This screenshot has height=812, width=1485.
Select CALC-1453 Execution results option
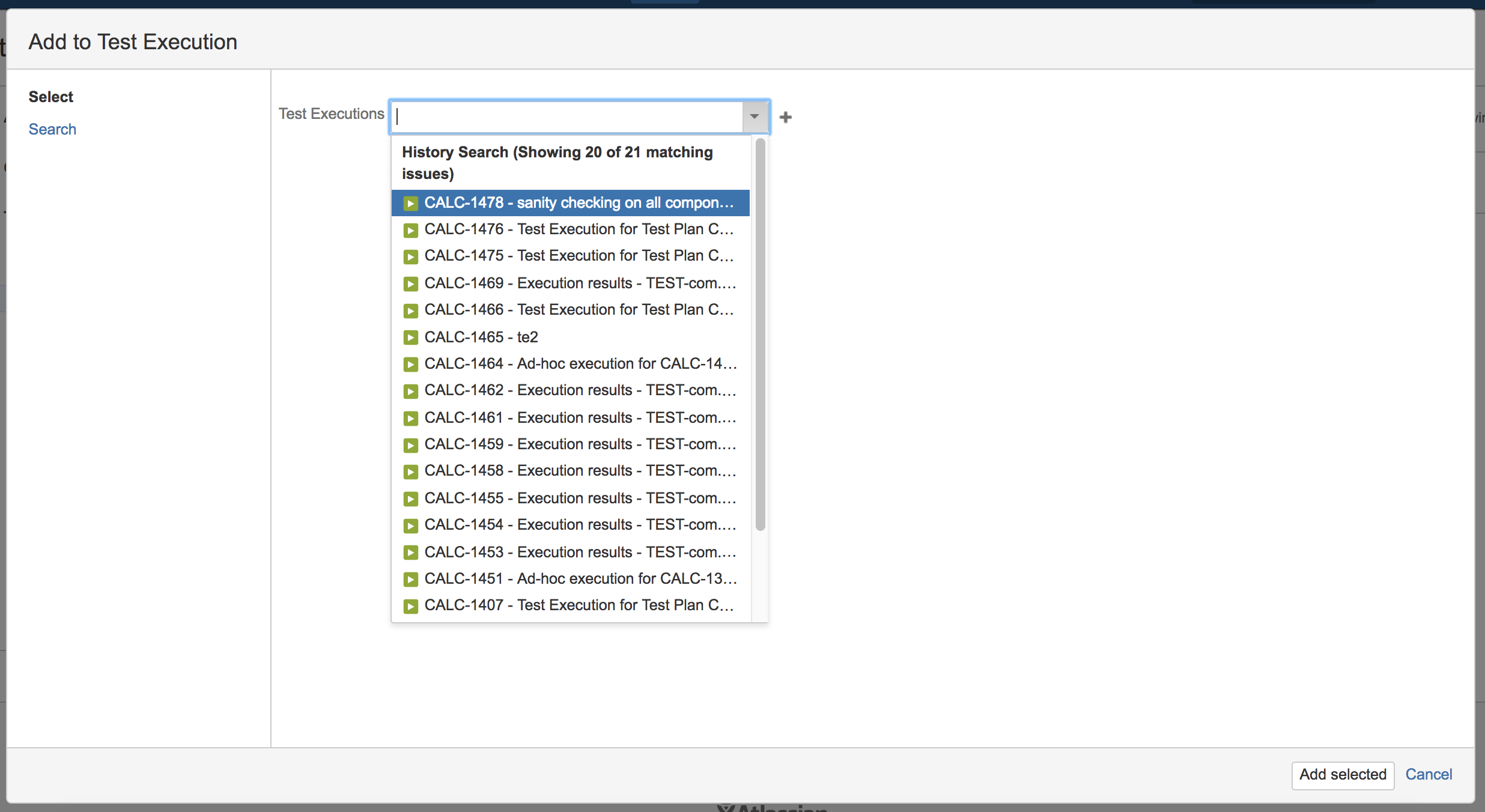(x=571, y=552)
